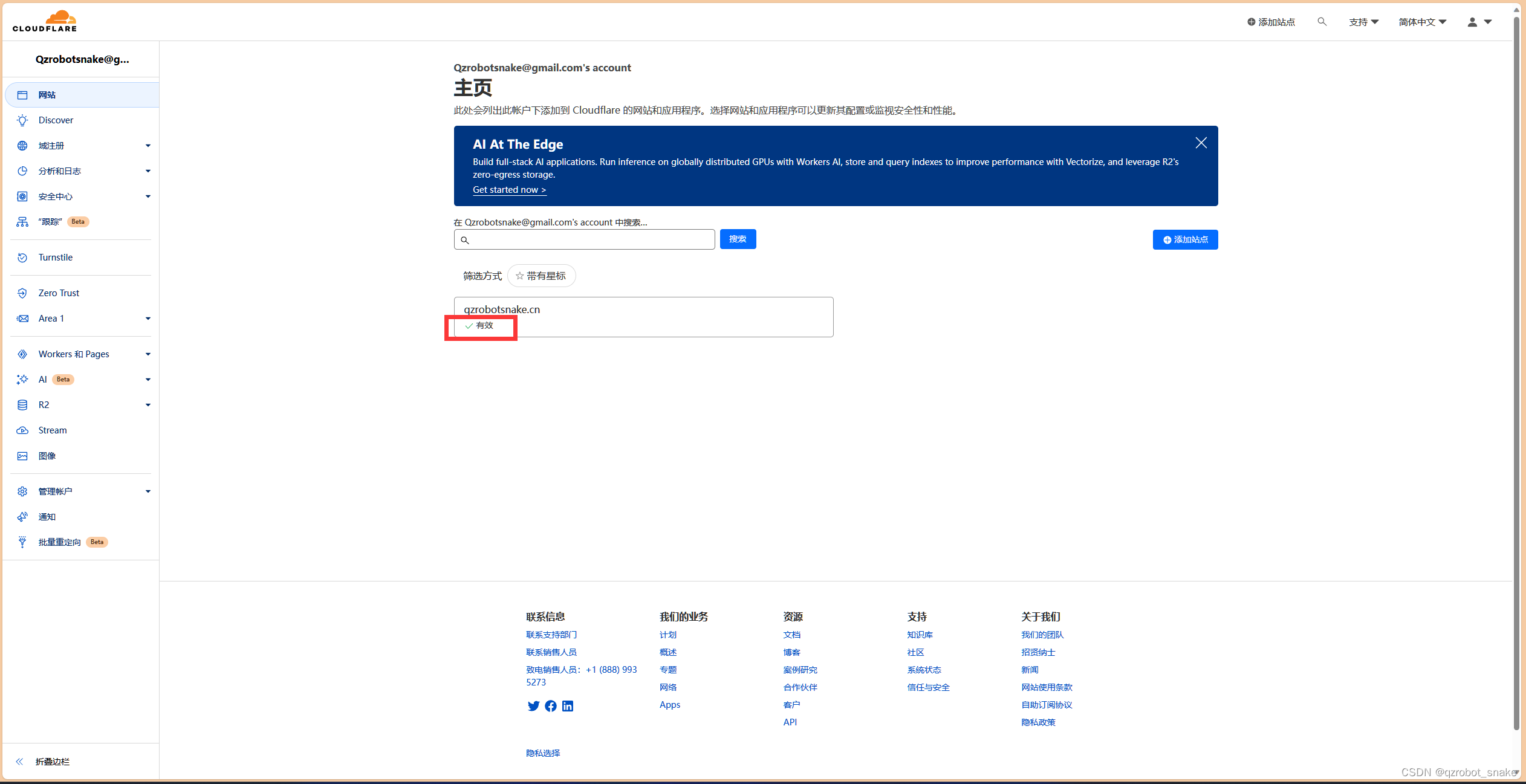This screenshot has height=784, width=1526.
Task: Open Discover via its lightbulb icon
Action: (x=22, y=120)
